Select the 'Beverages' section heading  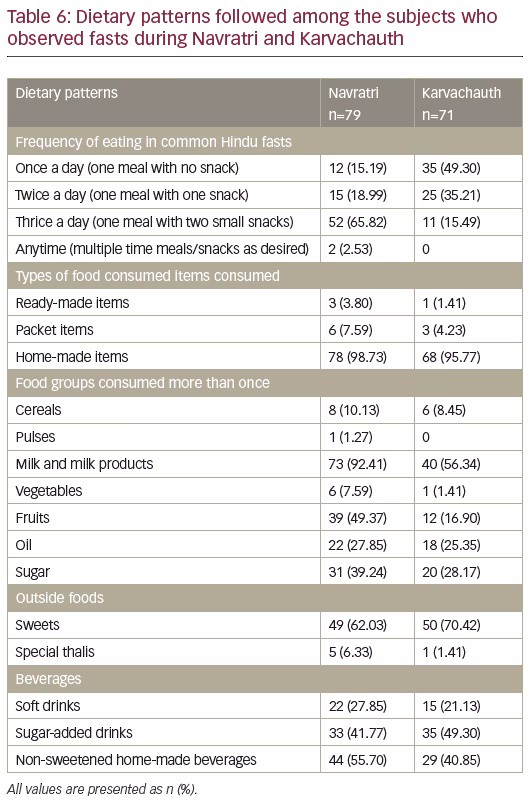tap(48, 679)
